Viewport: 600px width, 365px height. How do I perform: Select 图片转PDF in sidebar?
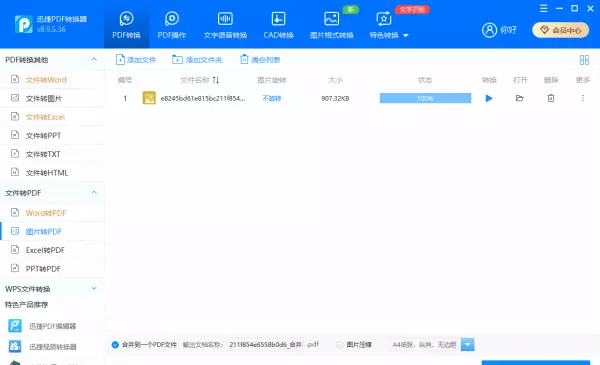coord(52,231)
